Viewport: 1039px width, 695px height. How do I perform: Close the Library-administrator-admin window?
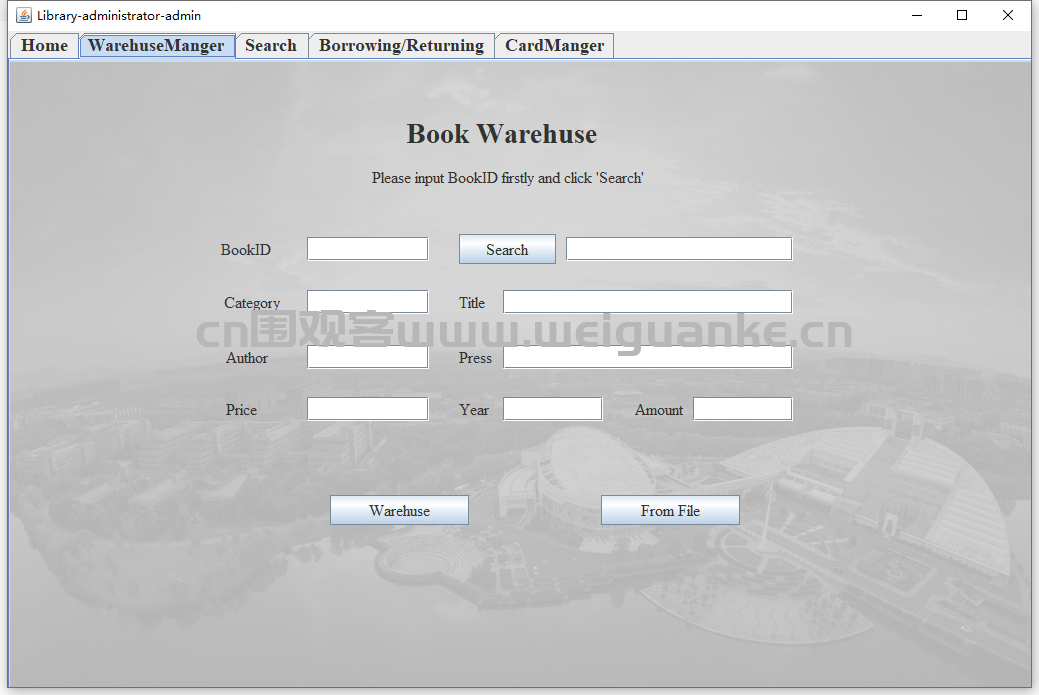coord(1008,15)
